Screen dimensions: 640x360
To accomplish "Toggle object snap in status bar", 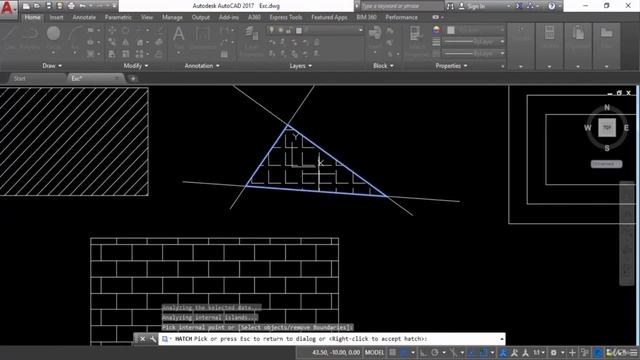I will 483,353.
